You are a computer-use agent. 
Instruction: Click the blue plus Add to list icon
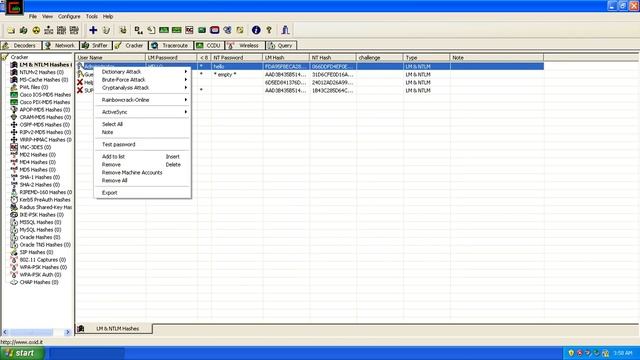[93, 30]
